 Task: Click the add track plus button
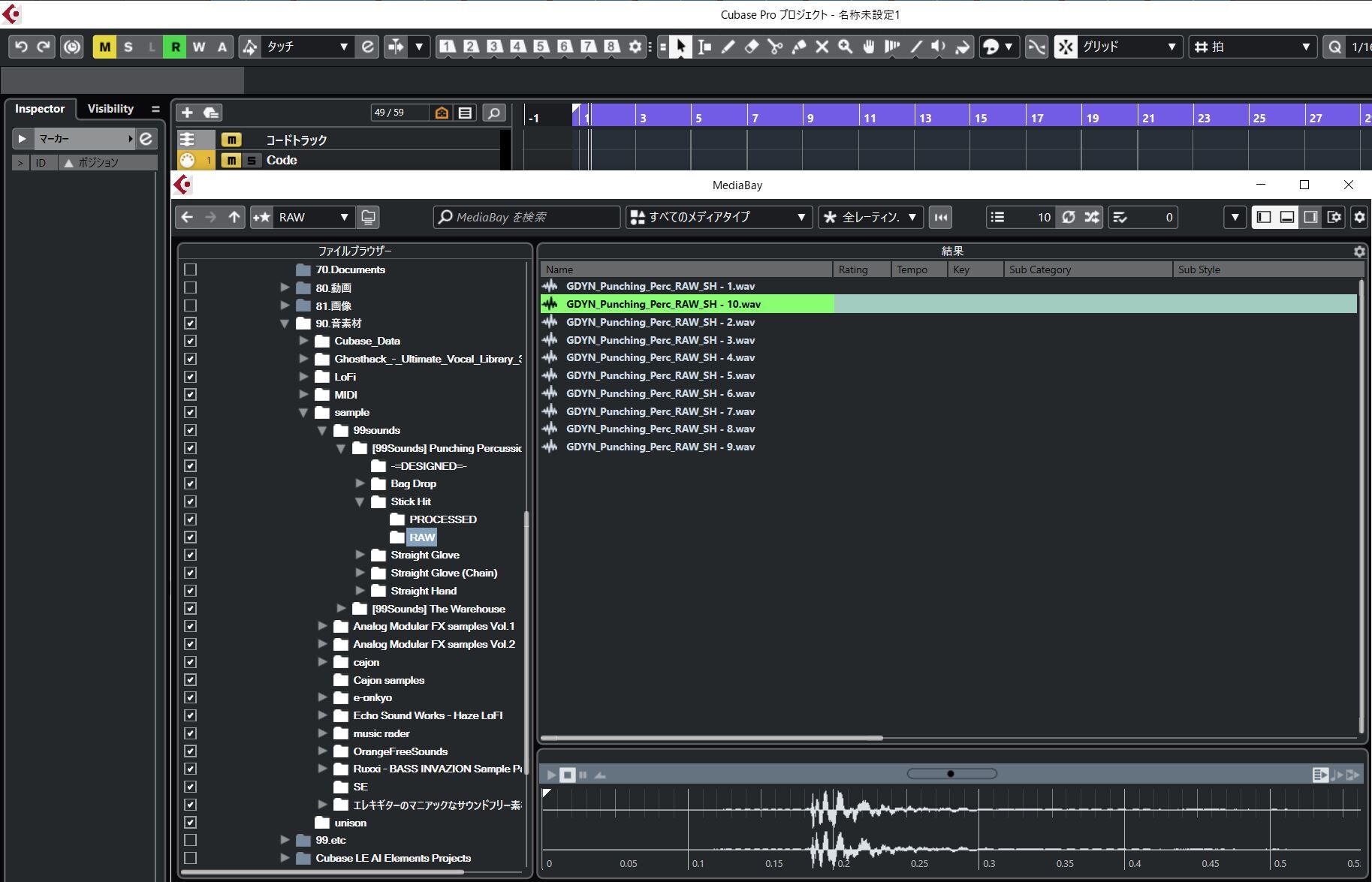pos(187,113)
